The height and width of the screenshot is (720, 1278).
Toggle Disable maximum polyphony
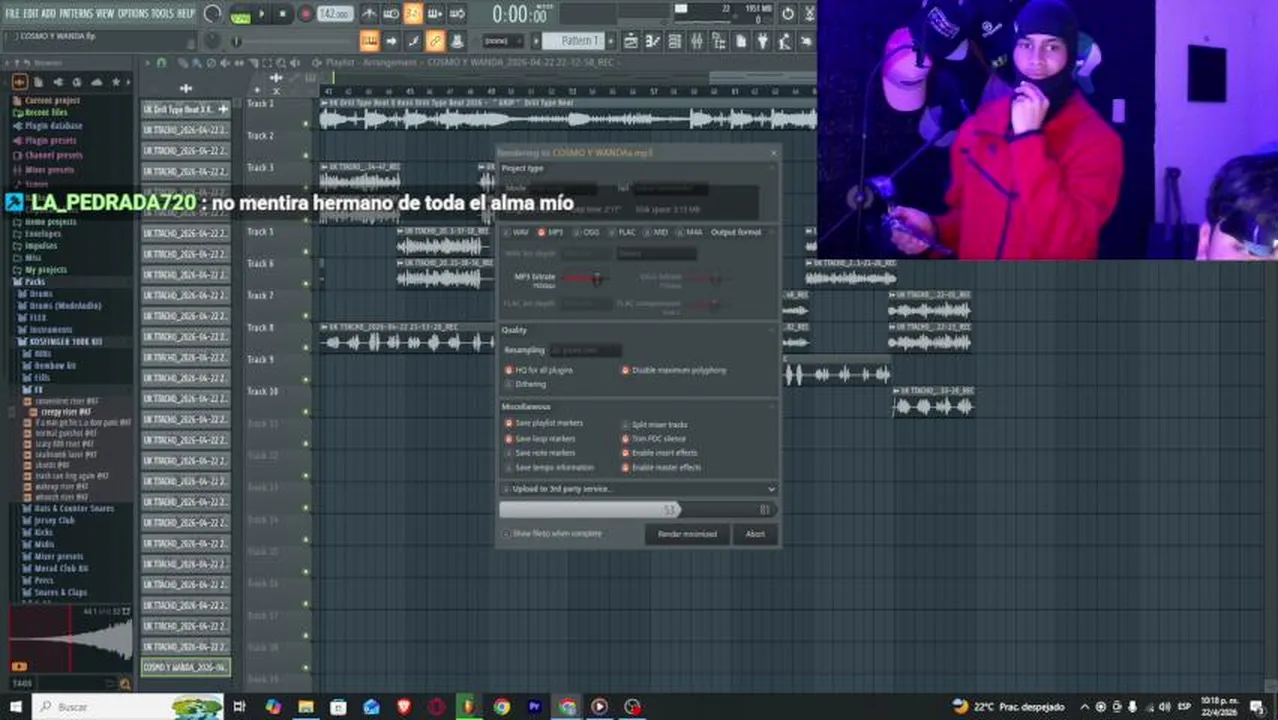[x=674, y=370]
